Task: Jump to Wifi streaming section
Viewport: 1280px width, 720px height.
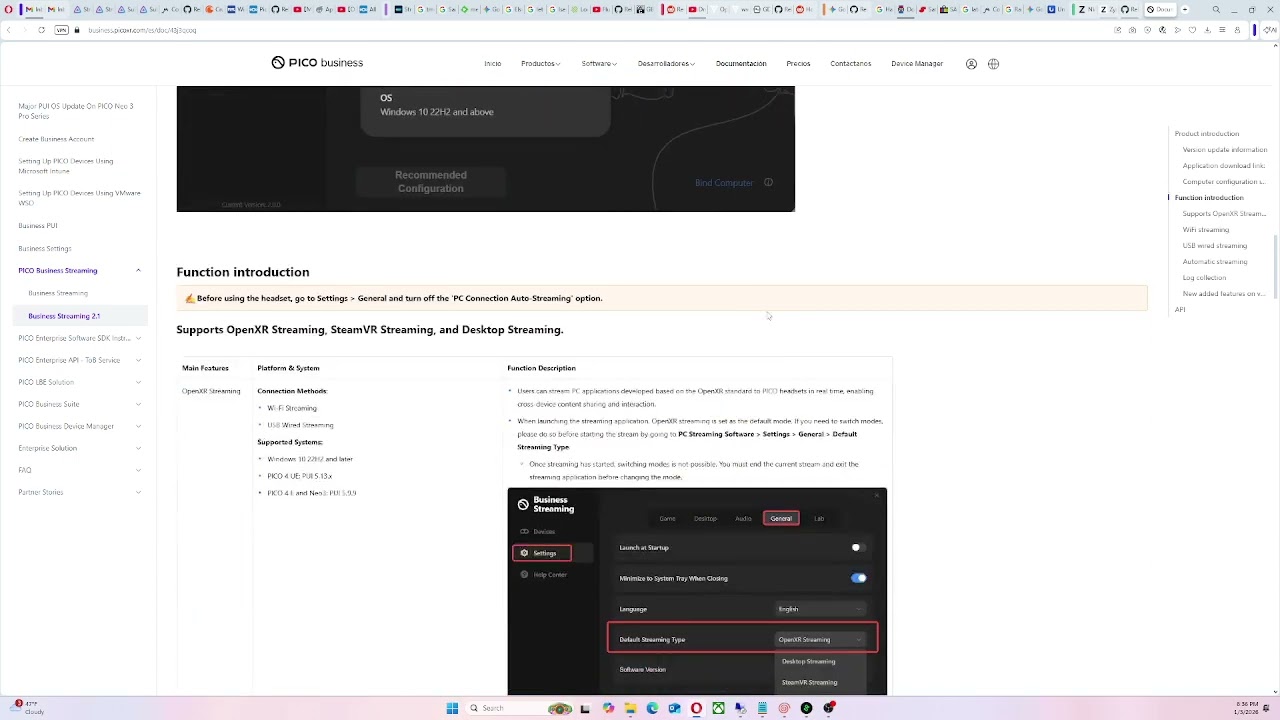Action: 1206,230
